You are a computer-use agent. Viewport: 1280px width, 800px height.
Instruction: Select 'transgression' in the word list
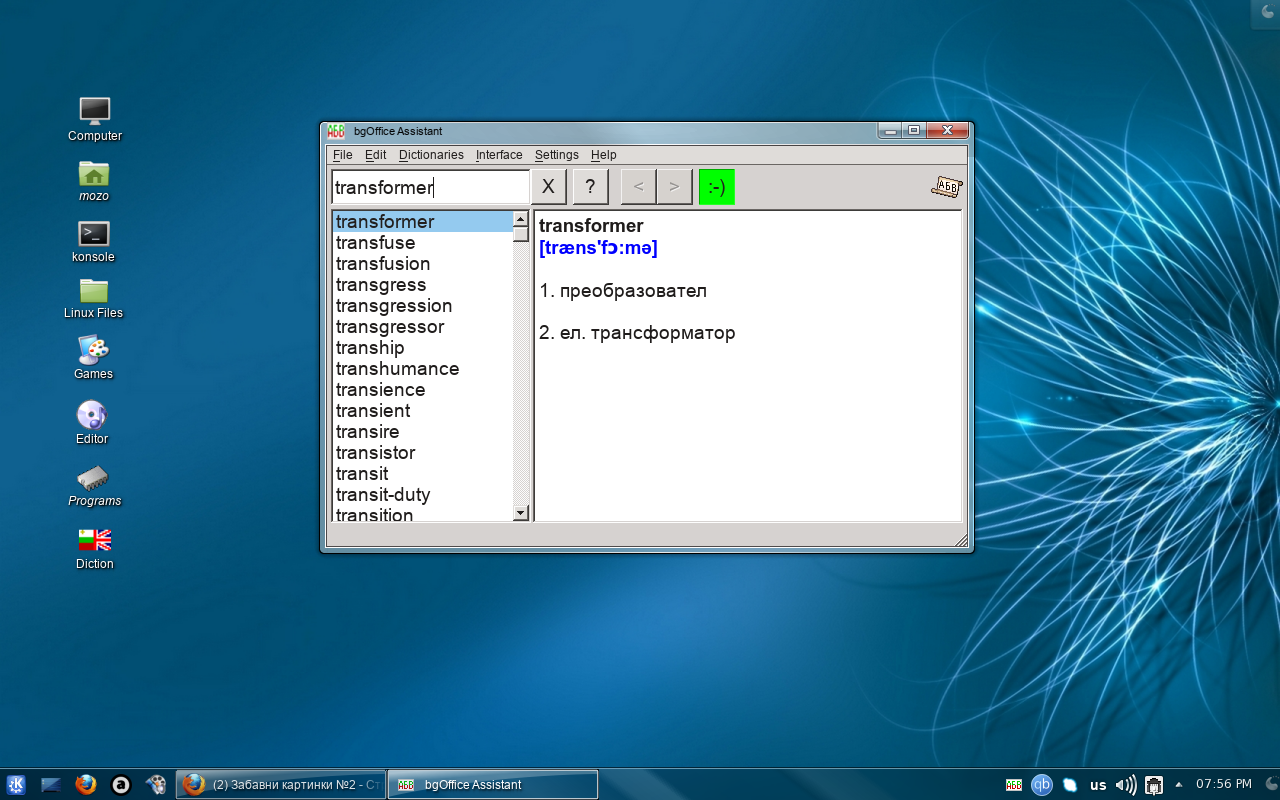click(x=422, y=306)
